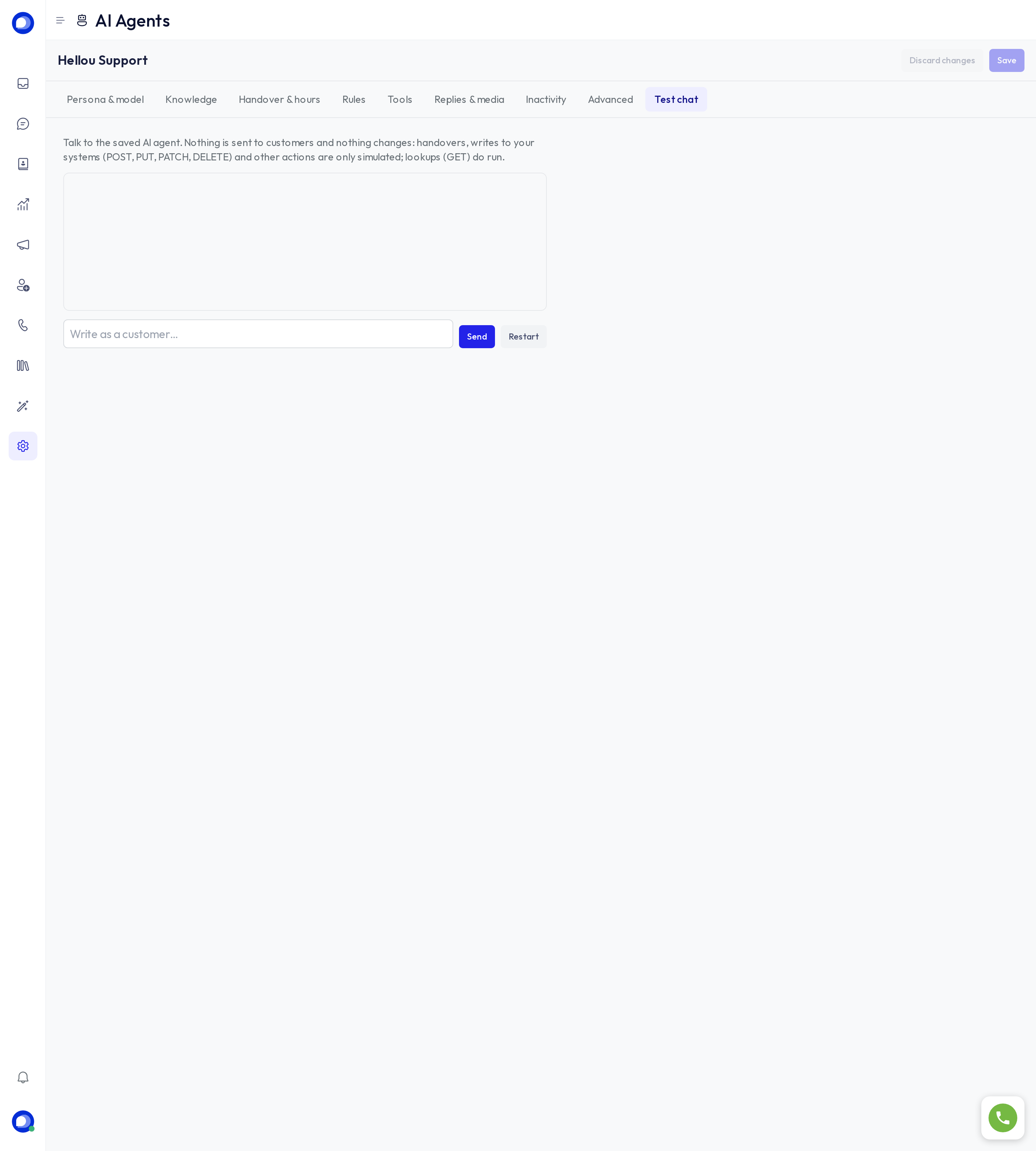1036x1151 pixels.
Task: Click the green phone call widget
Action: [1003, 1118]
